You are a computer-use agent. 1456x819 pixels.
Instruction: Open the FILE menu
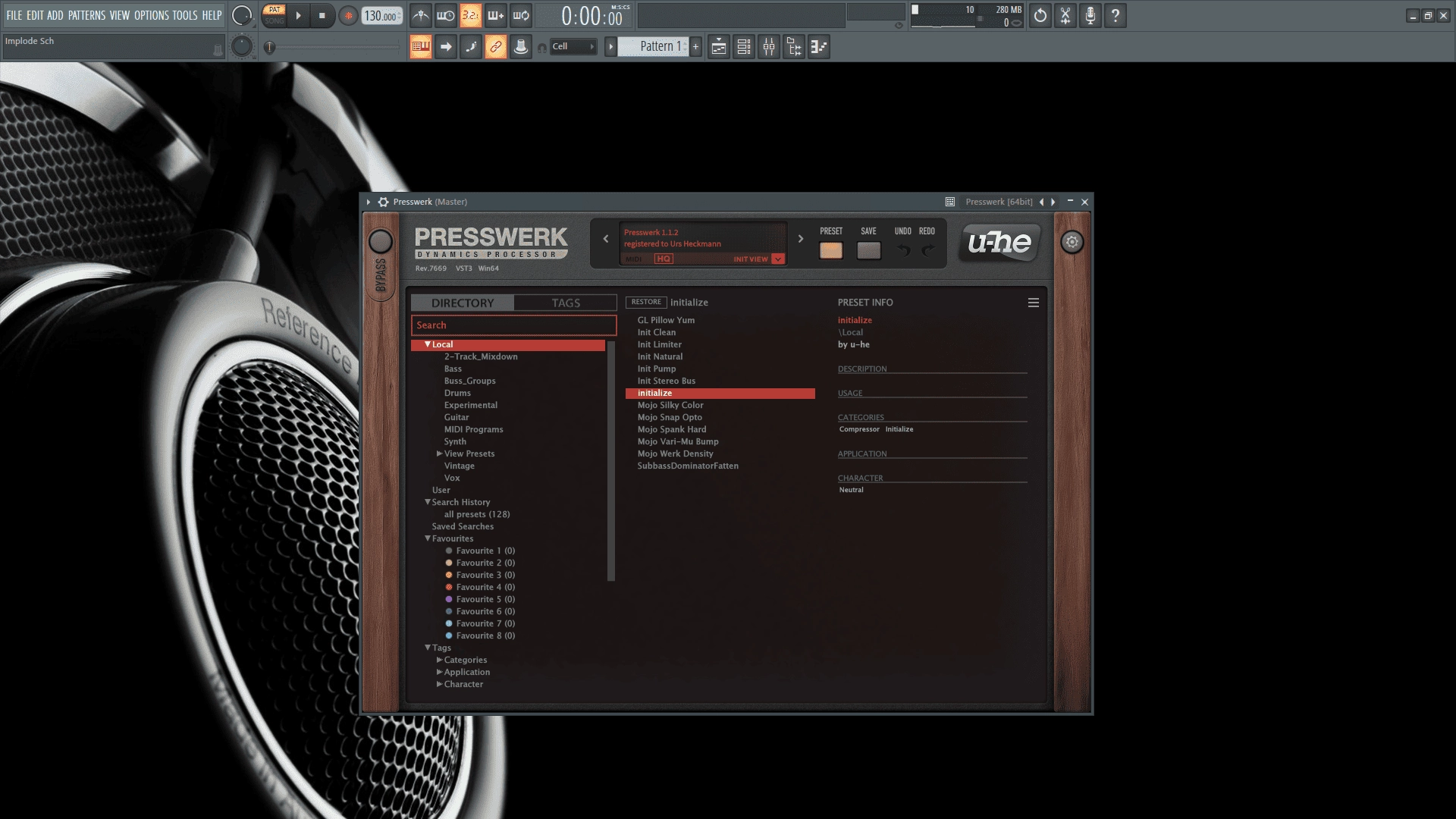[x=14, y=15]
